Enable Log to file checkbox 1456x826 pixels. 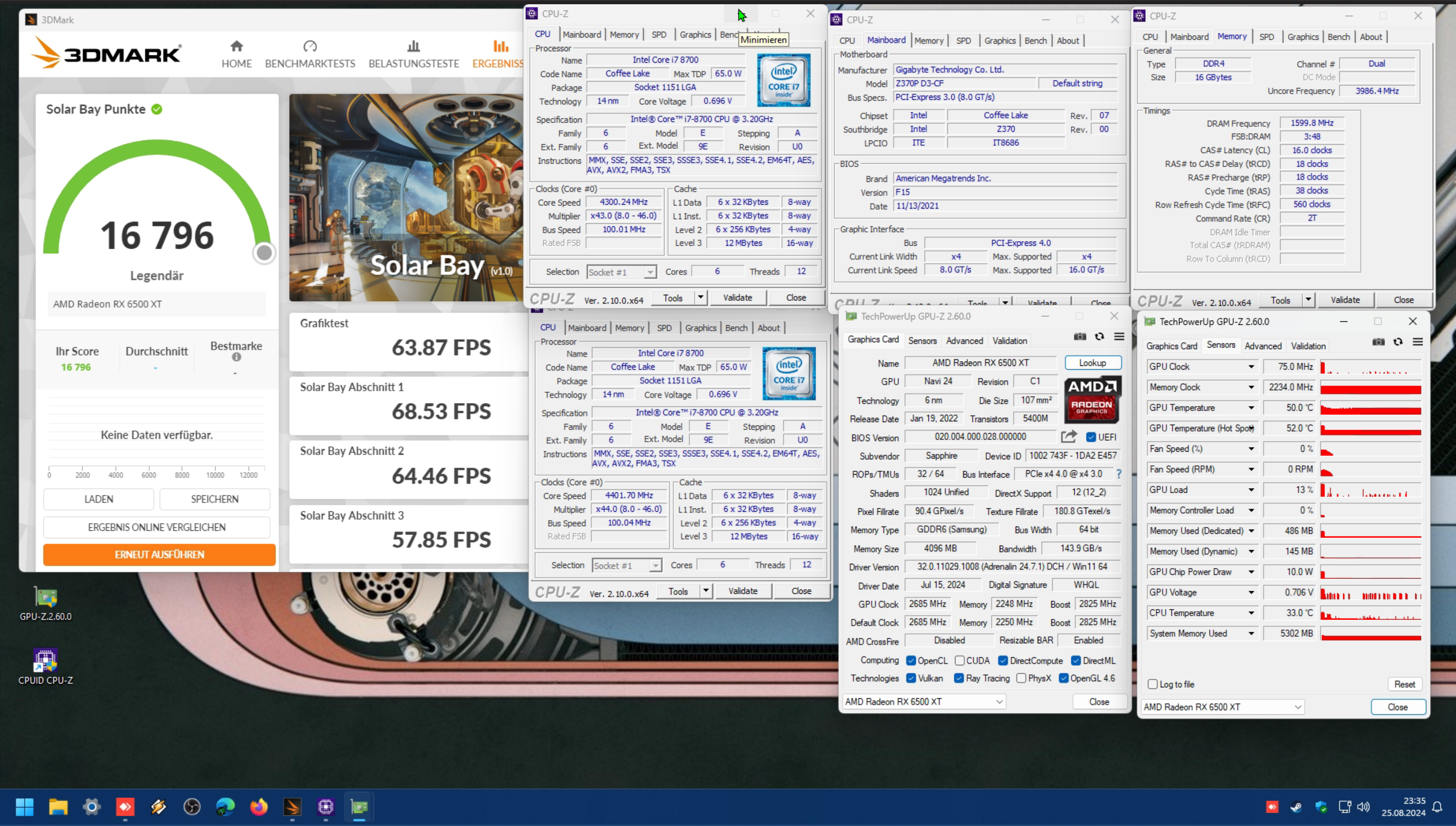pos(1152,684)
